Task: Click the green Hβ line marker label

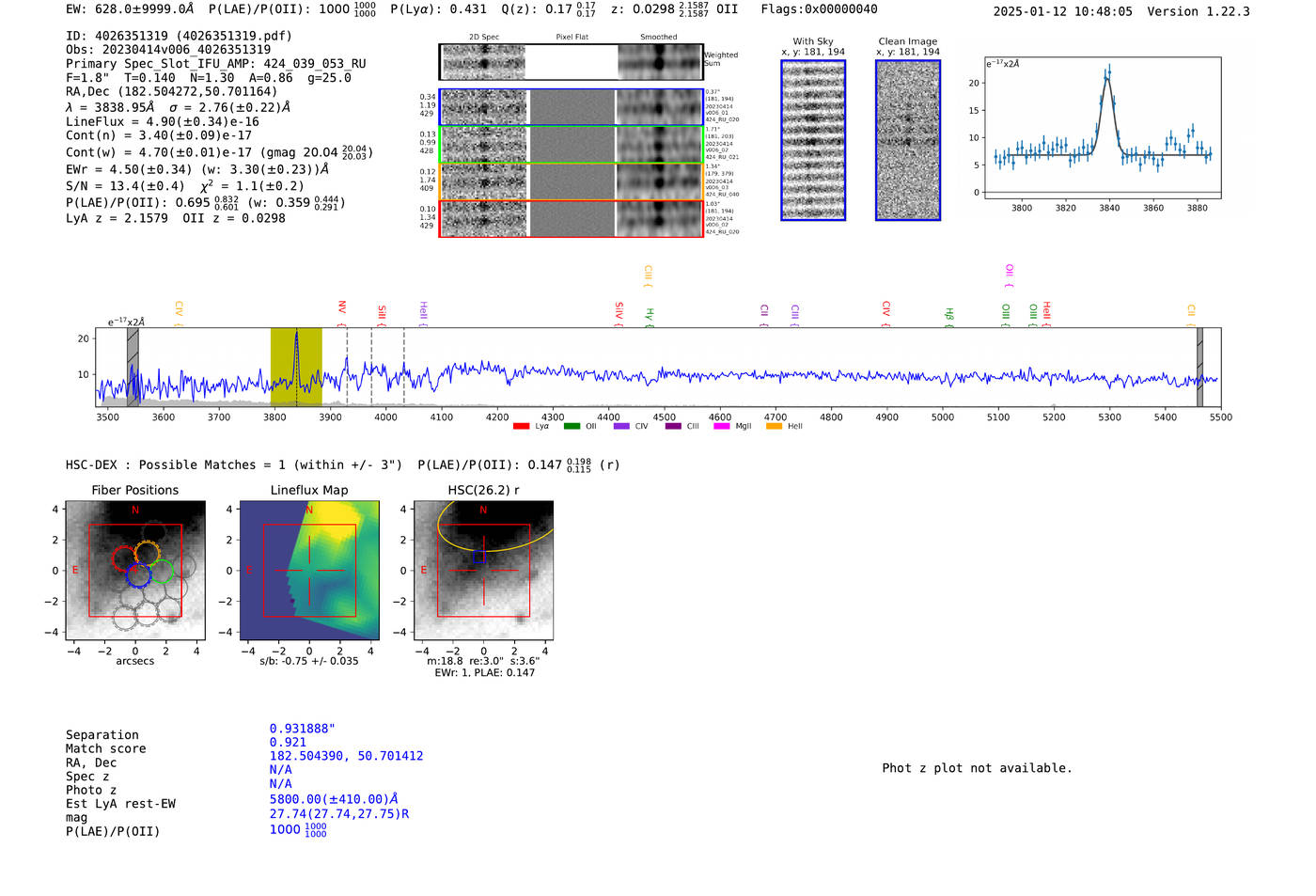Action: tap(949, 315)
